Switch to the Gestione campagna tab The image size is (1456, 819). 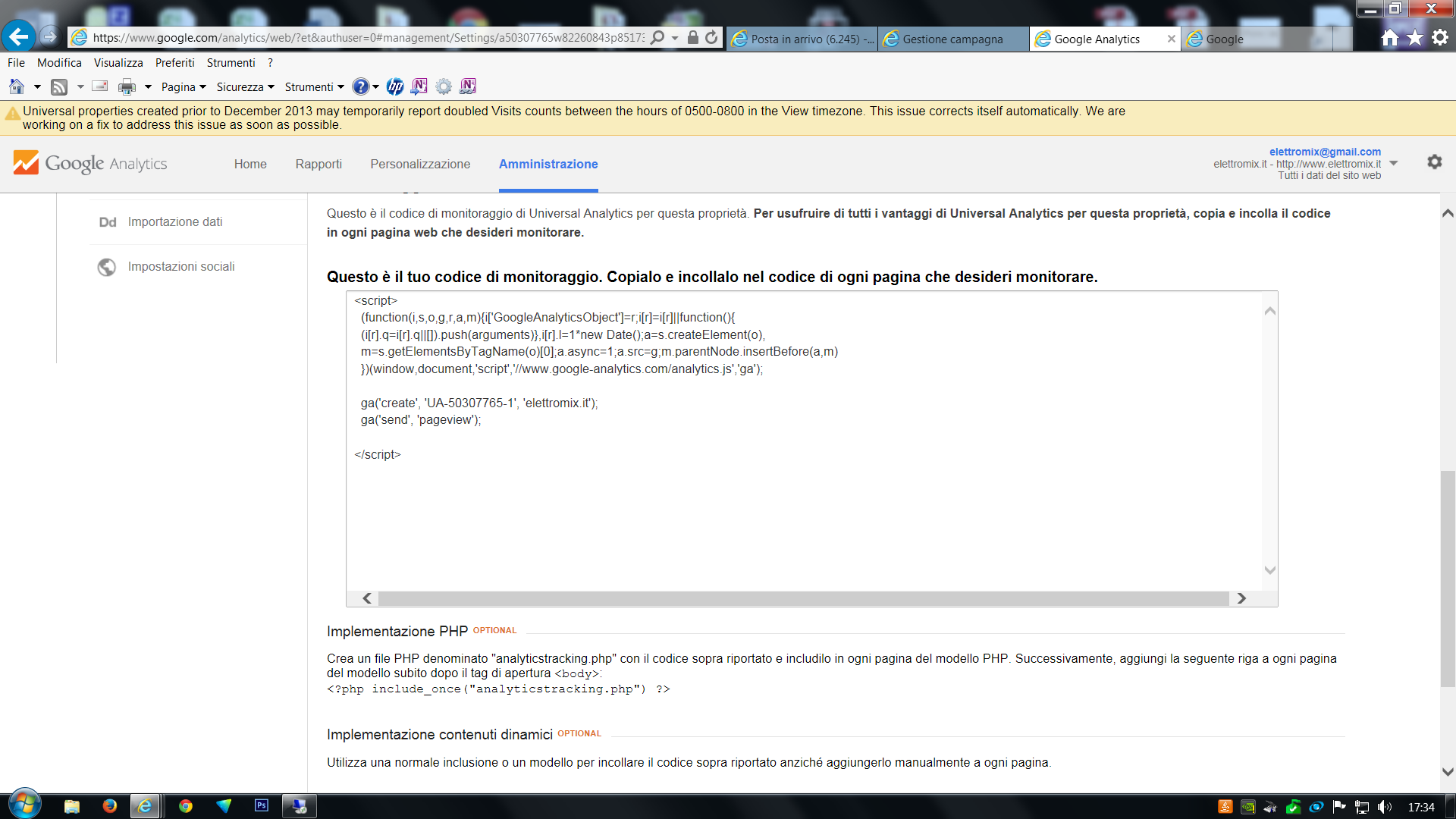(x=953, y=39)
